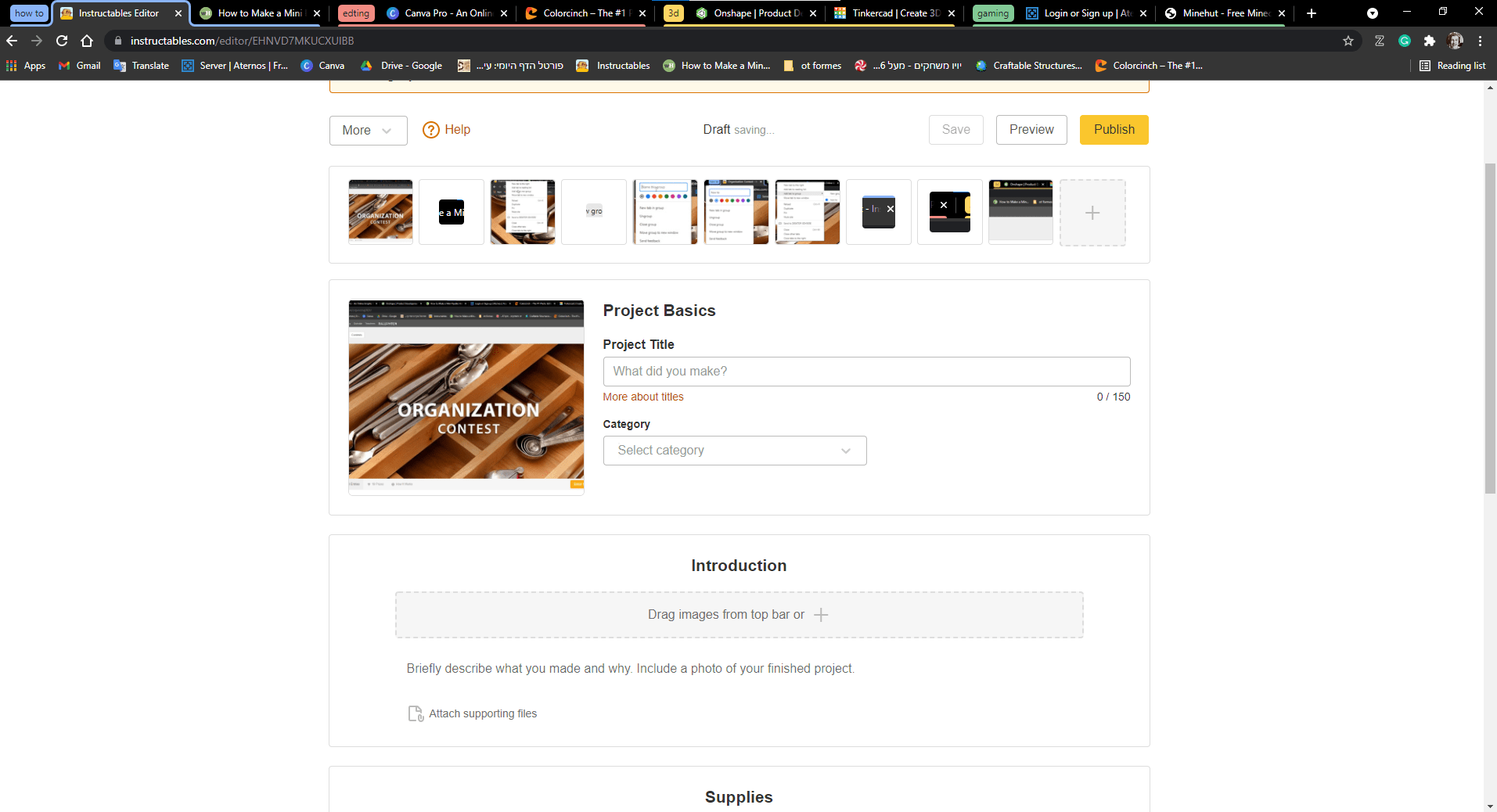Click the plus inside the Introduction drop zone

[821, 615]
